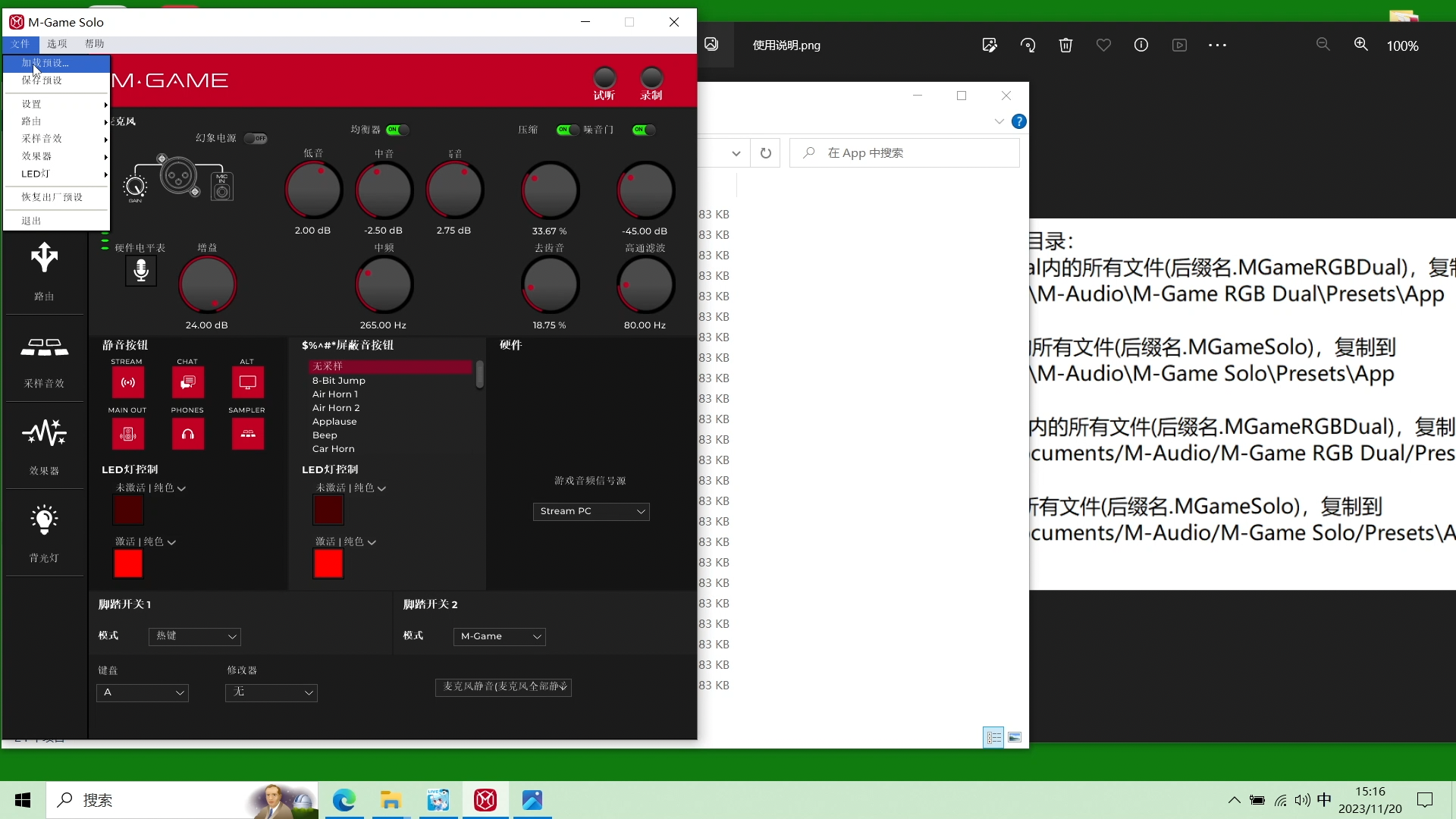Screen dimensions: 1456x819
Task: Open the 设置 submenu entry
Action: [57, 104]
